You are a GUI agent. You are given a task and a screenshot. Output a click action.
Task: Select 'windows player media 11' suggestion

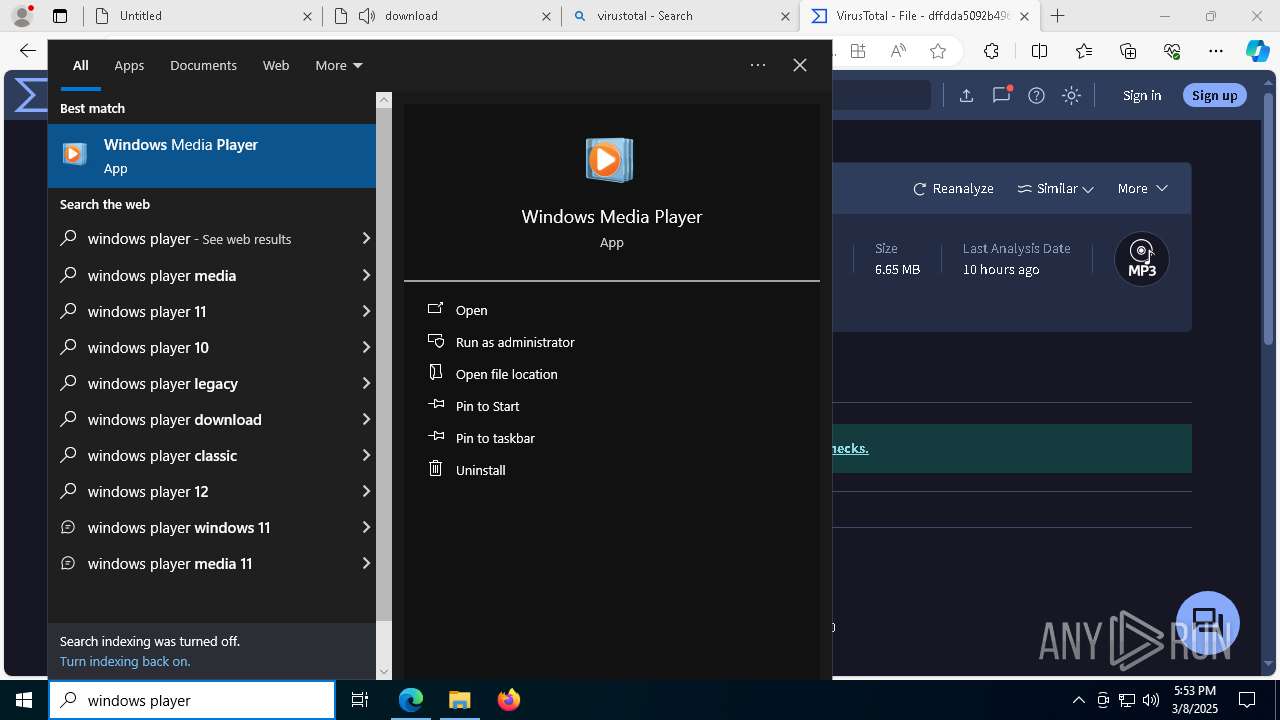click(x=212, y=563)
